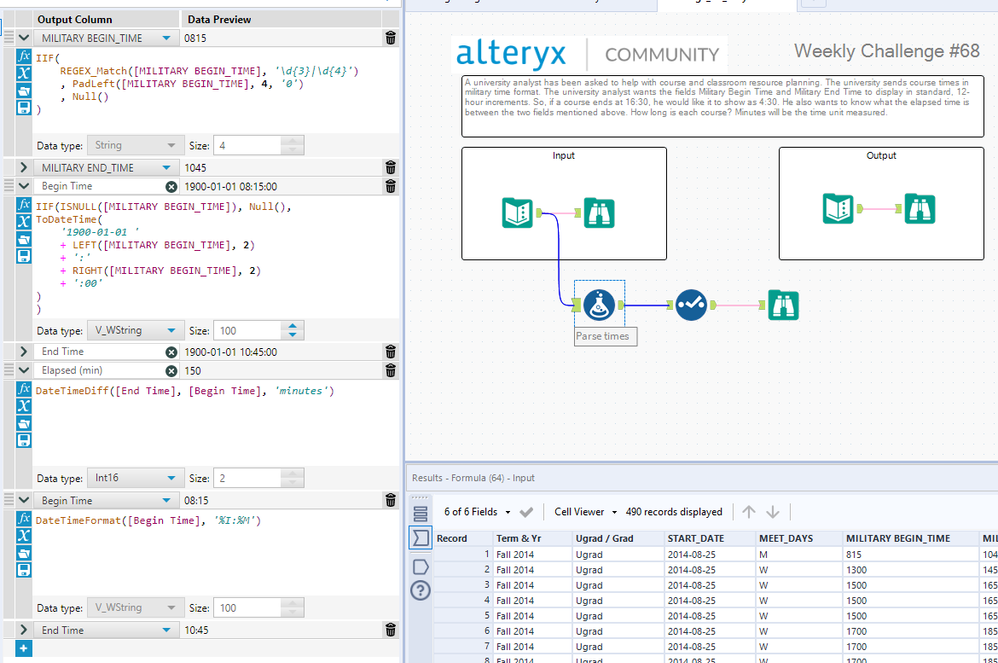Click in the DateTimeDiff expression editor
The height and width of the screenshot is (663, 998).
[200, 420]
